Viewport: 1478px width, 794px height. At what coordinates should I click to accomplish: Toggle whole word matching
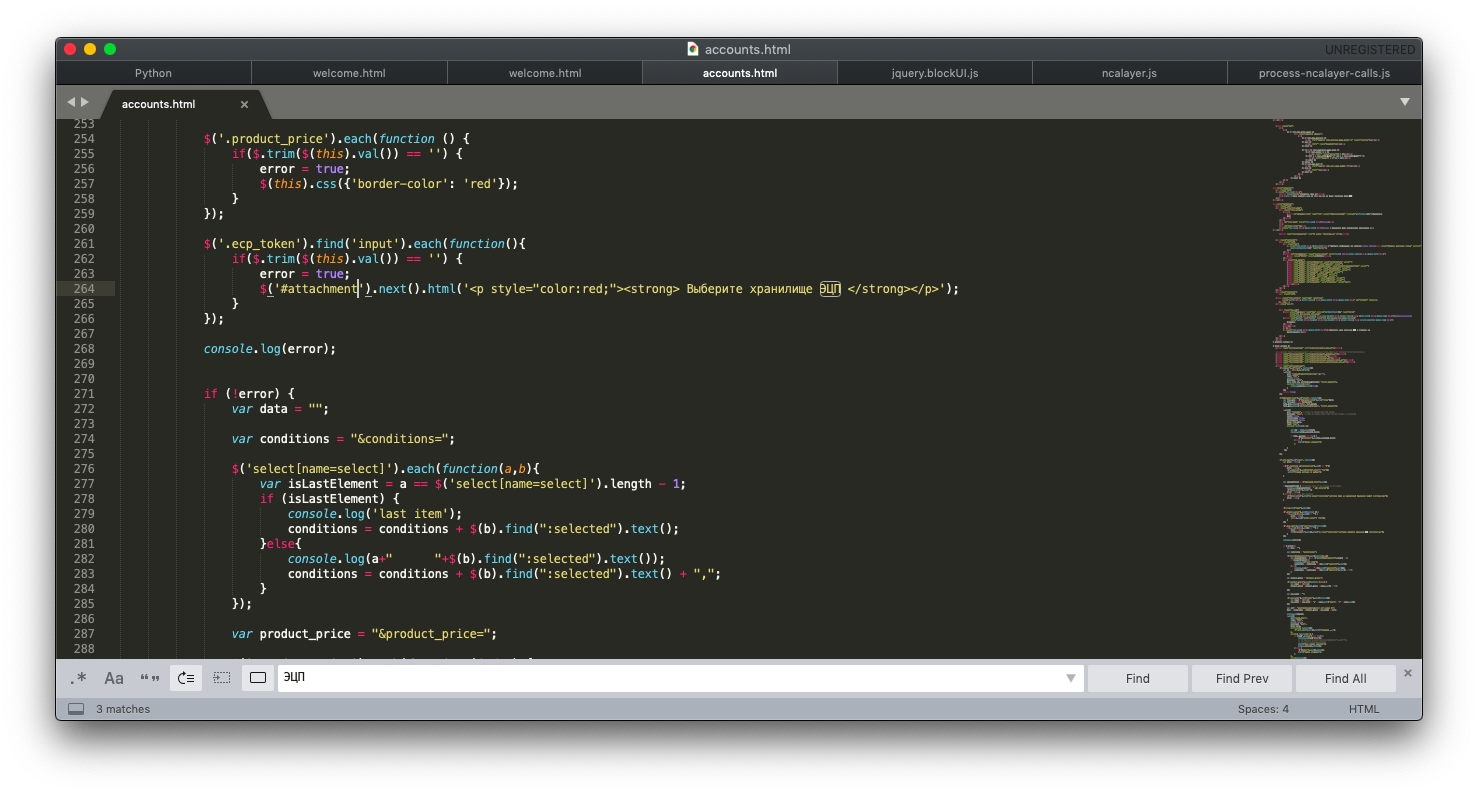coord(150,678)
